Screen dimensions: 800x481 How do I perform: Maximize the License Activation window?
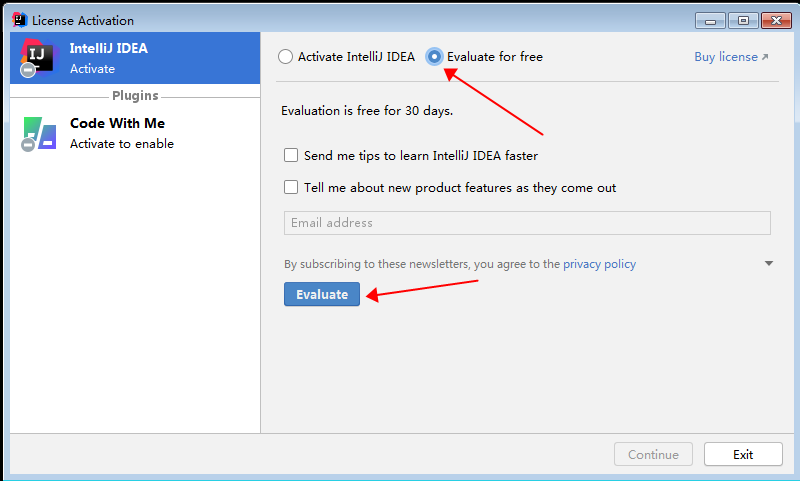743,20
